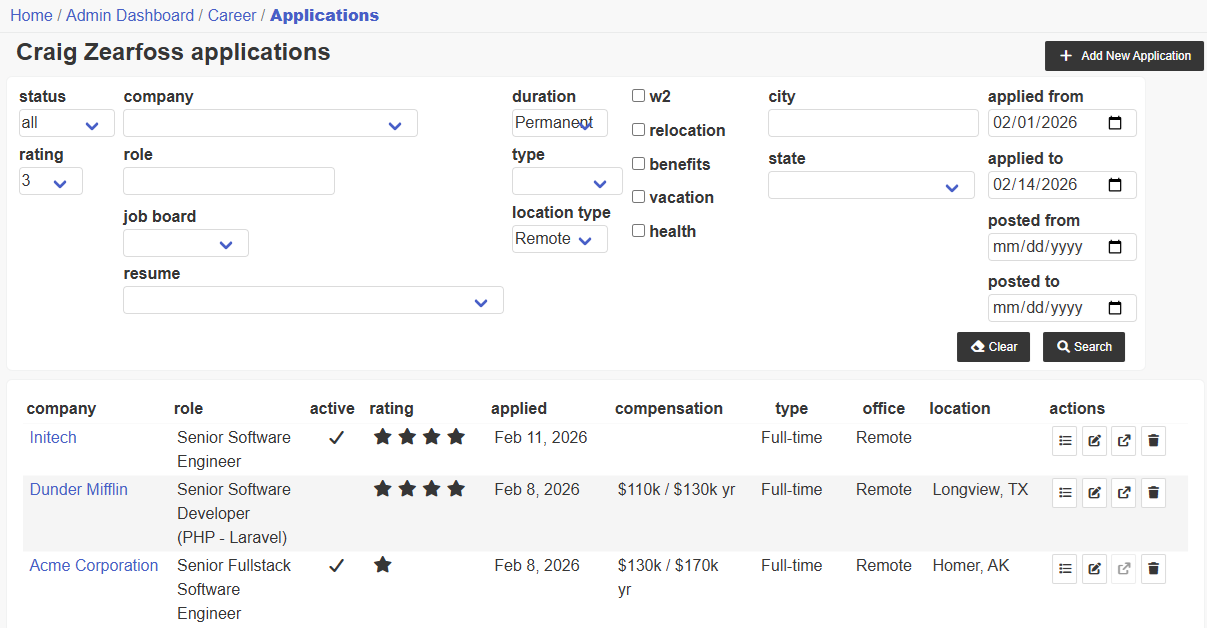This screenshot has width=1207, height=628.
Task: Open external link icon on Dunder Mifflin row
Action: 1123,492
